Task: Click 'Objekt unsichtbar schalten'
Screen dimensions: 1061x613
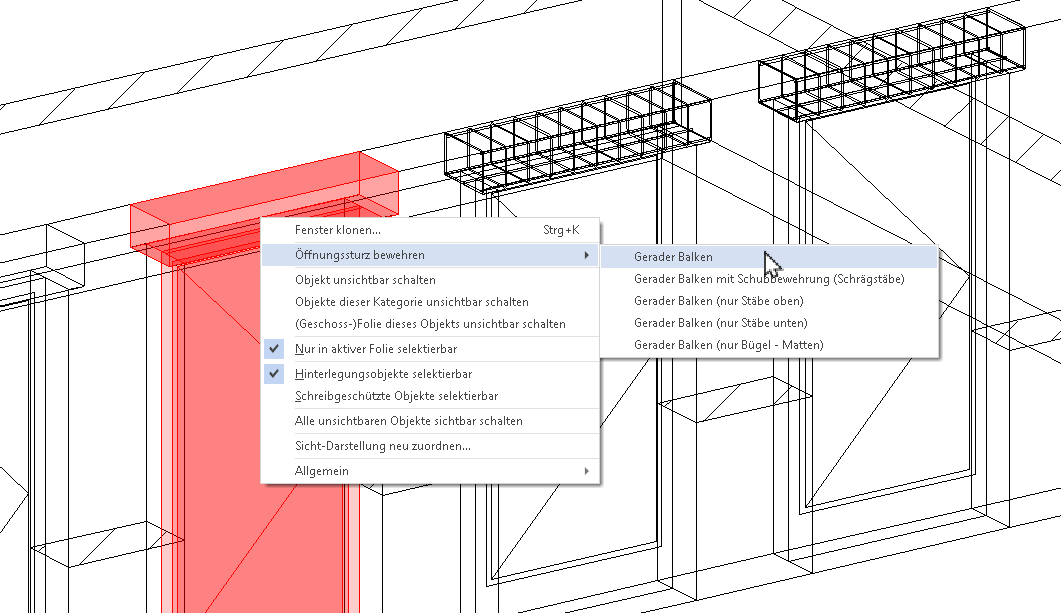Action: coord(430,280)
